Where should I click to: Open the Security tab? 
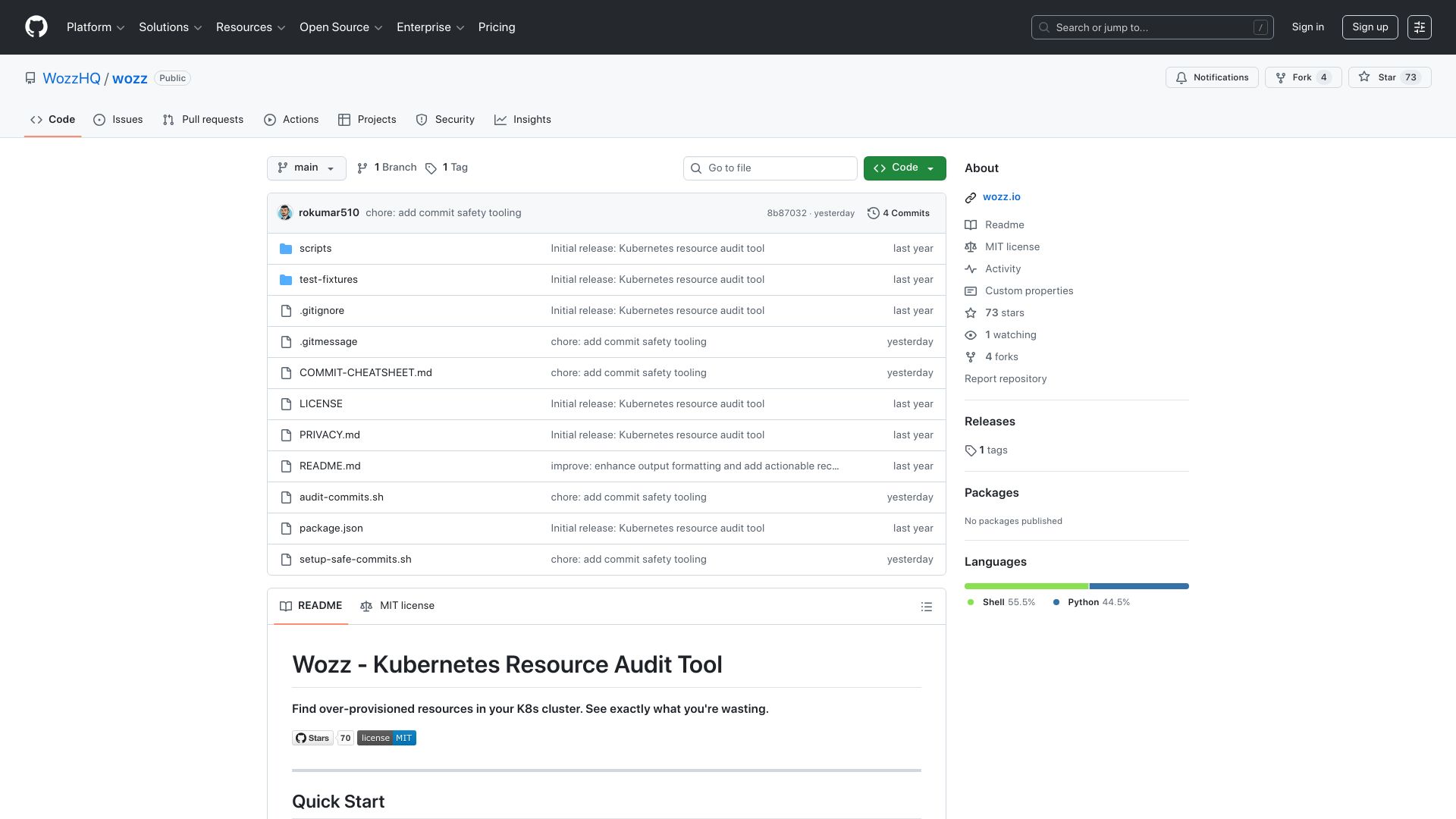pyautogui.click(x=445, y=120)
